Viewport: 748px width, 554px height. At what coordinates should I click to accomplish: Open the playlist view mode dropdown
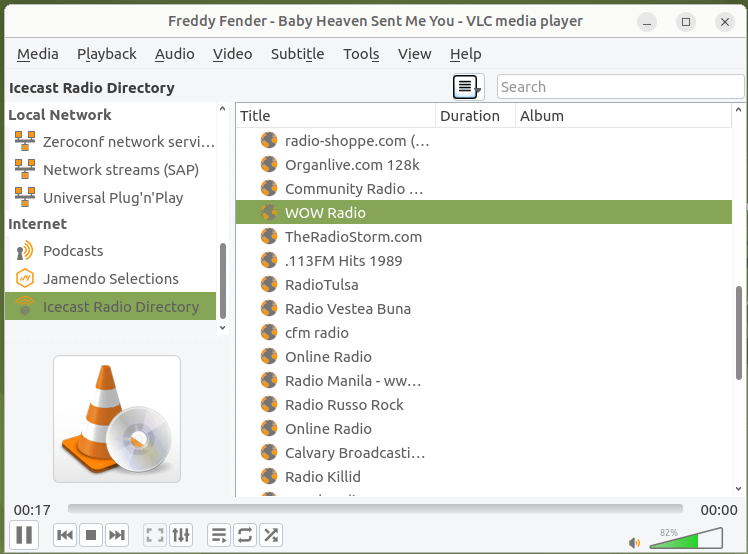pos(468,87)
